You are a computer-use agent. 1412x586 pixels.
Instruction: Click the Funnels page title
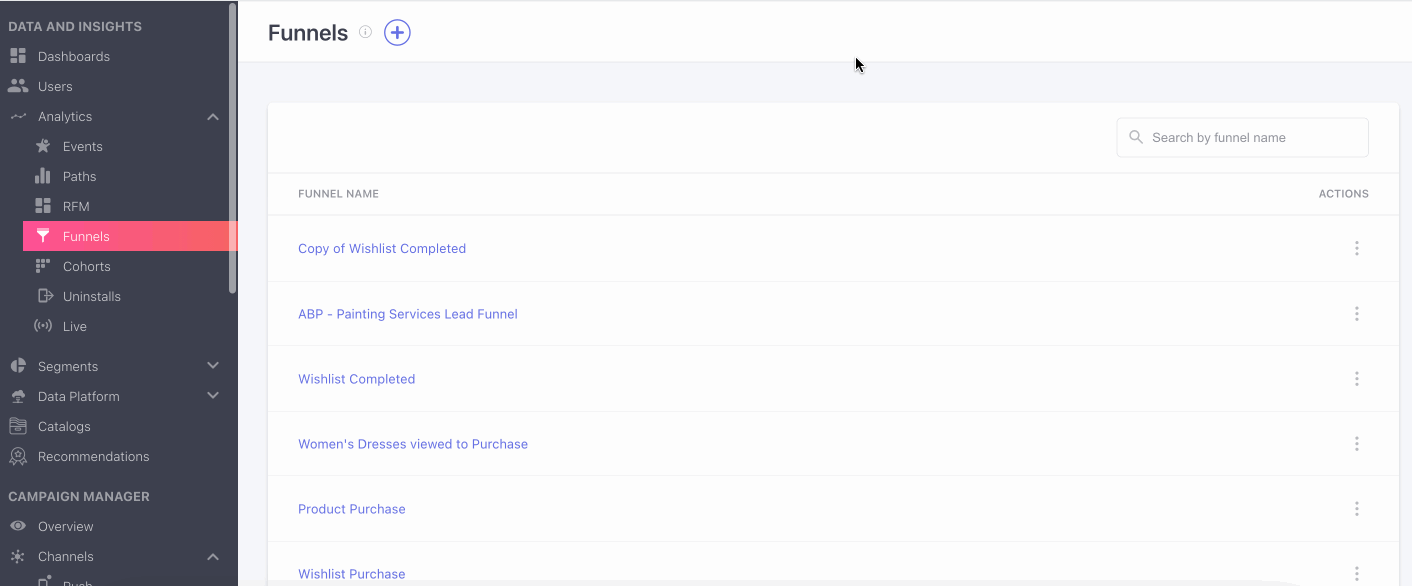click(x=308, y=33)
